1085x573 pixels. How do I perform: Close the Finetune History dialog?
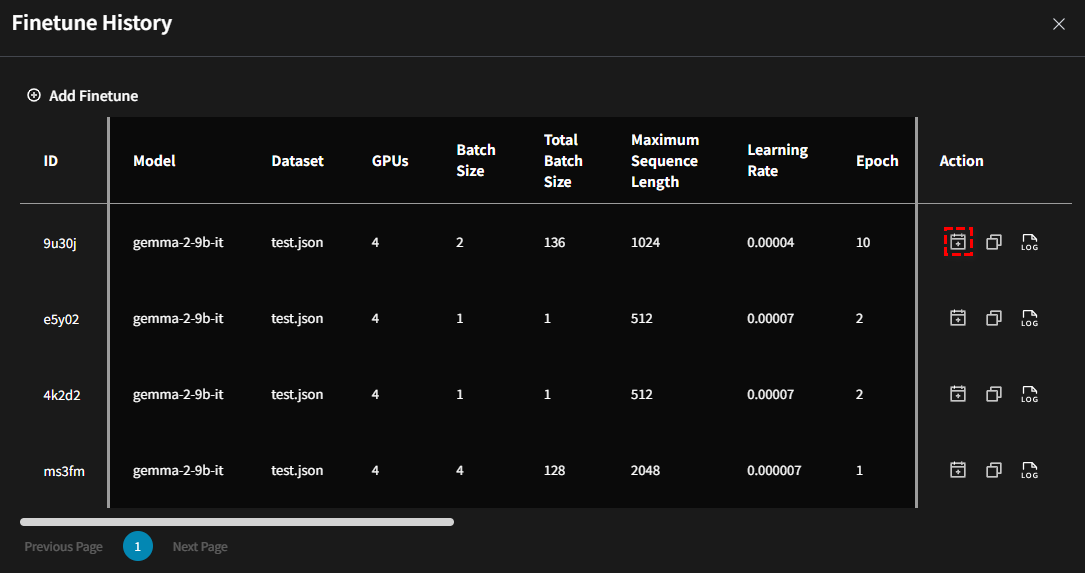point(1058,24)
